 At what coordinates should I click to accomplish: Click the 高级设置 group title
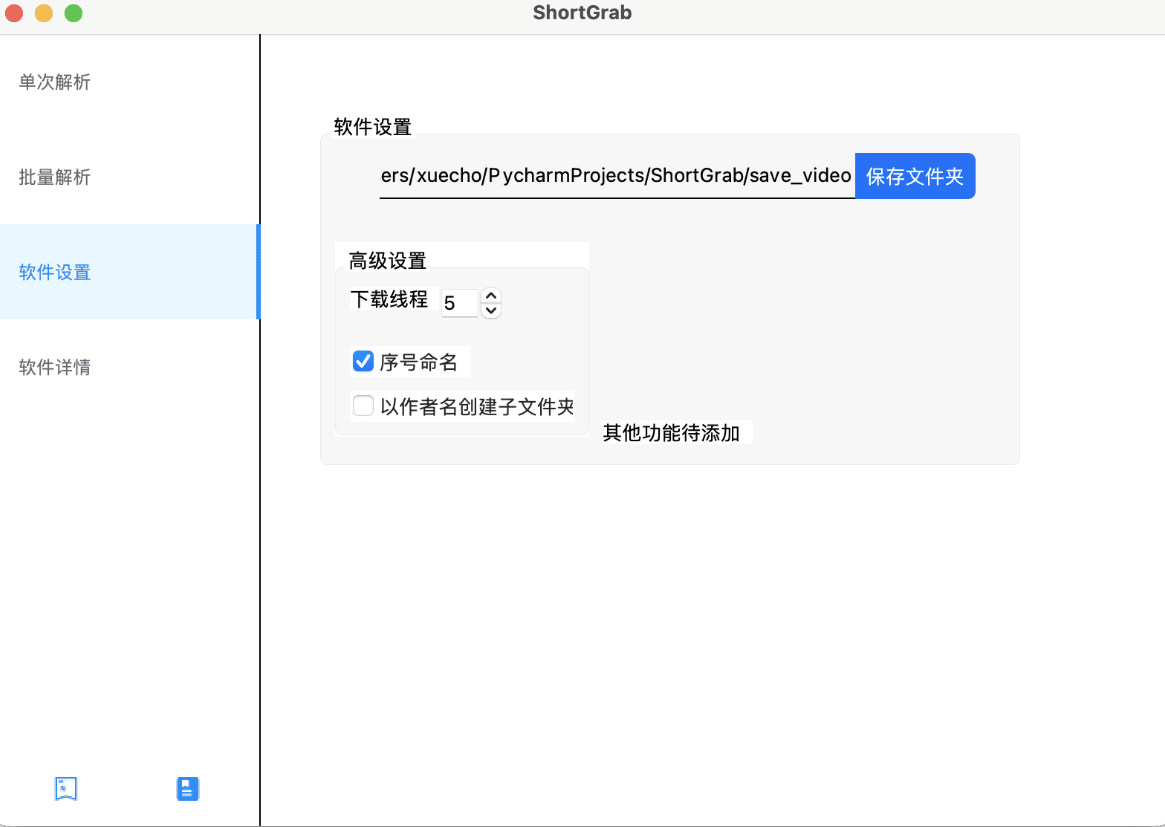387,261
